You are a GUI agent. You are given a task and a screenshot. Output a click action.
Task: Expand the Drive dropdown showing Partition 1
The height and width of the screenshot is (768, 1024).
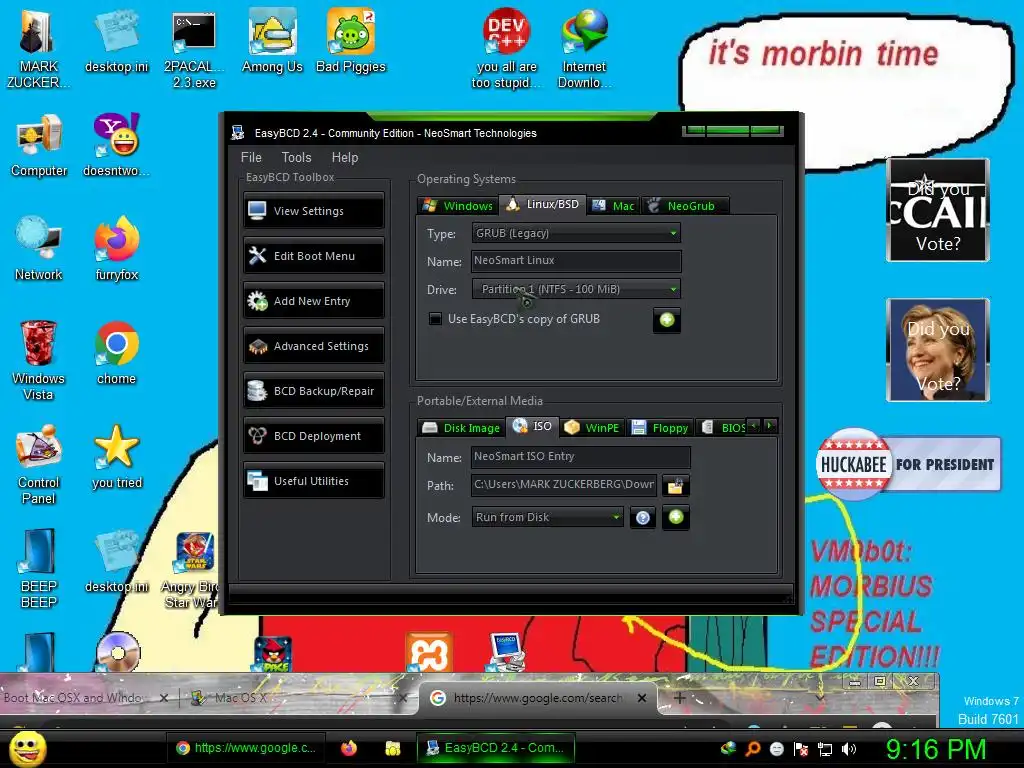576,289
